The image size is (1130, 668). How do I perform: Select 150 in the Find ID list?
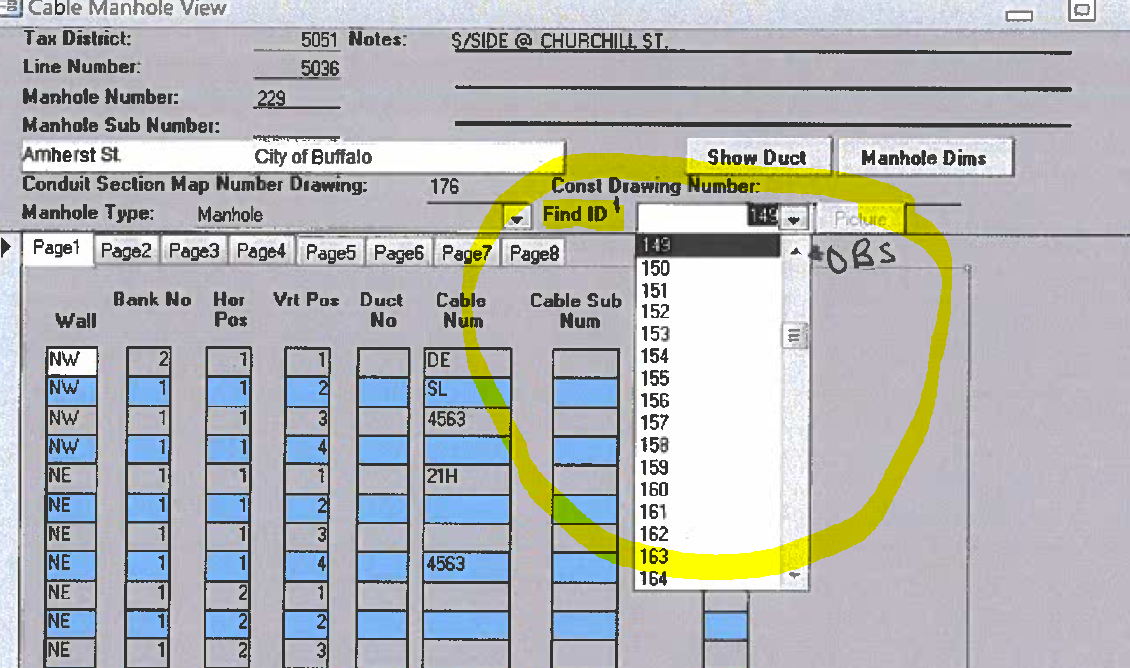coord(708,268)
